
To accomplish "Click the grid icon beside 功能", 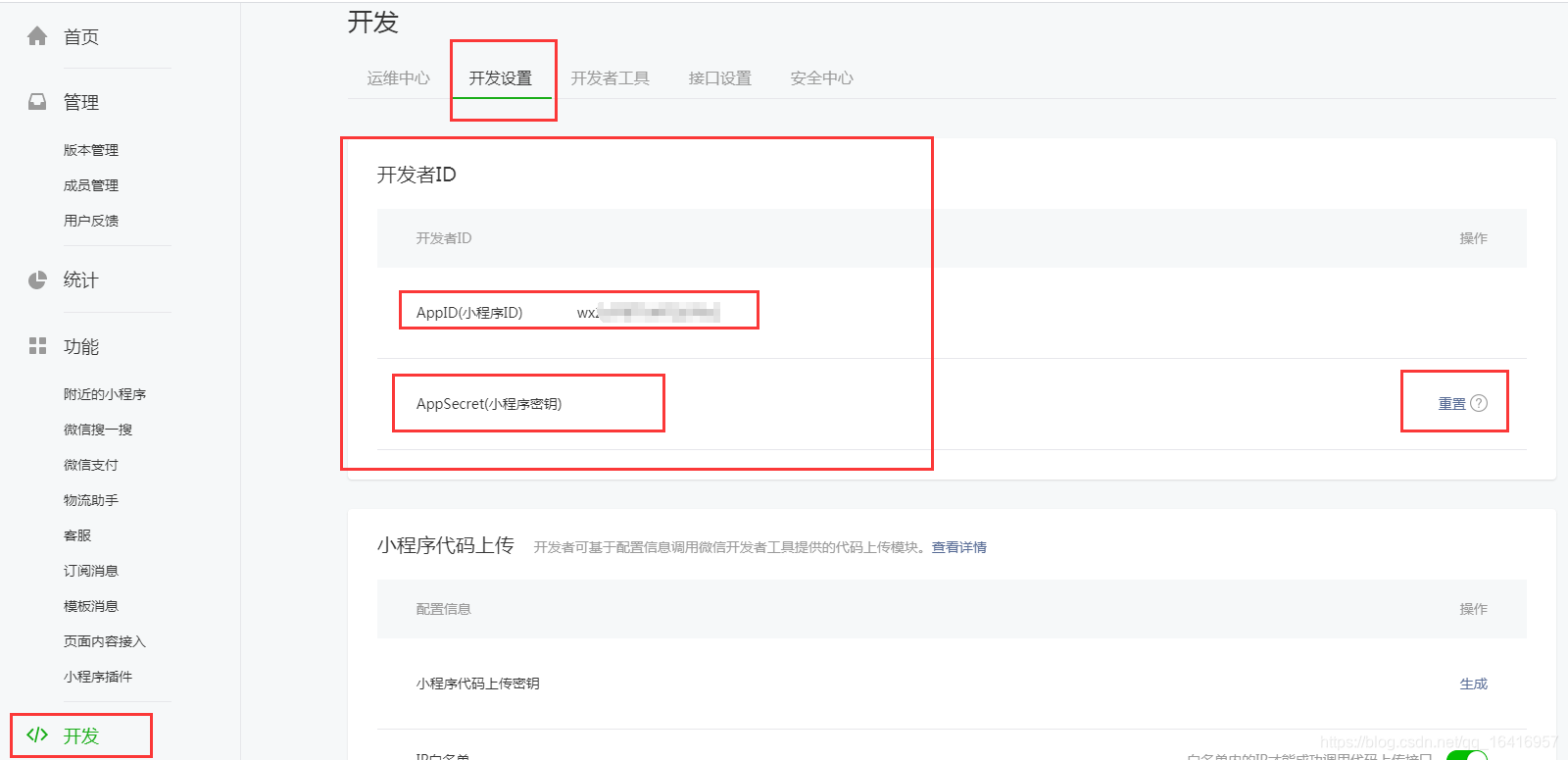I will [x=37, y=346].
